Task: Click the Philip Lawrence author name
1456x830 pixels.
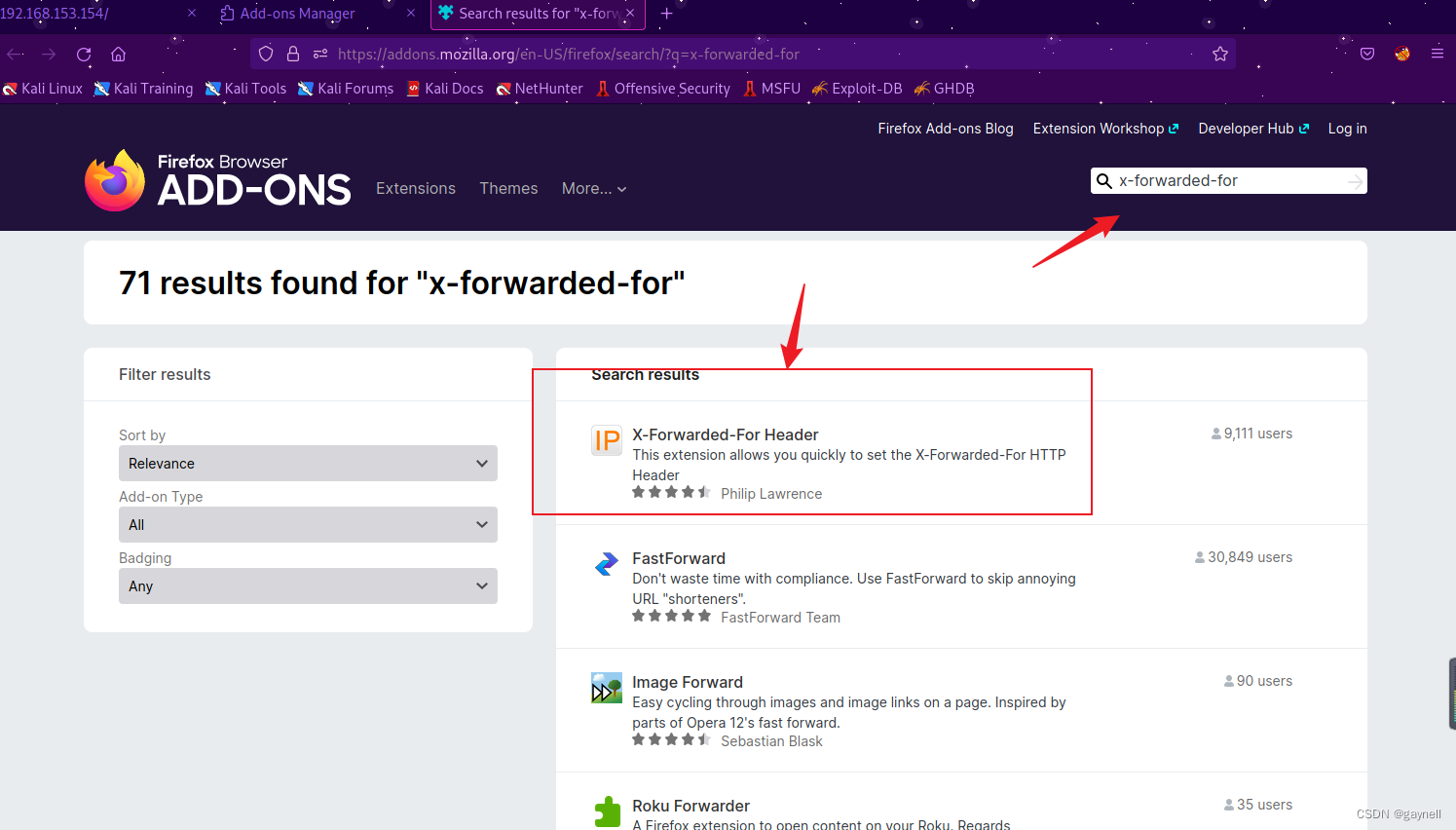Action: pyautogui.click(x=771, y=494)
